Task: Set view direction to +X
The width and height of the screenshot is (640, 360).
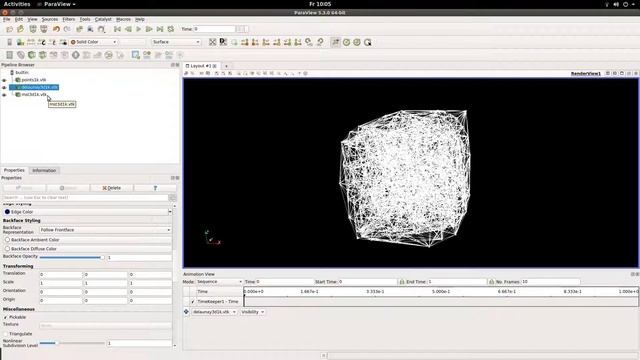Action: [244, 42]
